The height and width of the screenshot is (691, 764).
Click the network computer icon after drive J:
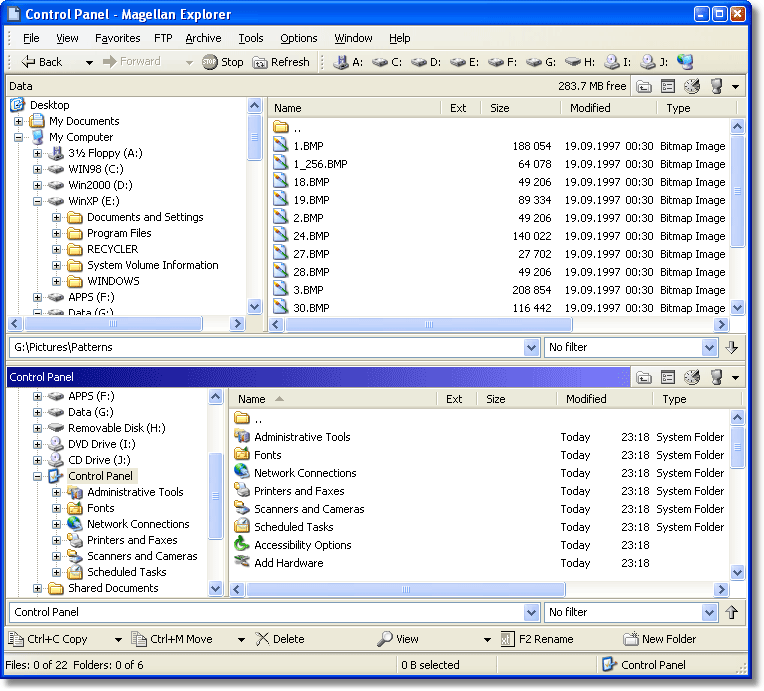[x=685, y=62]
